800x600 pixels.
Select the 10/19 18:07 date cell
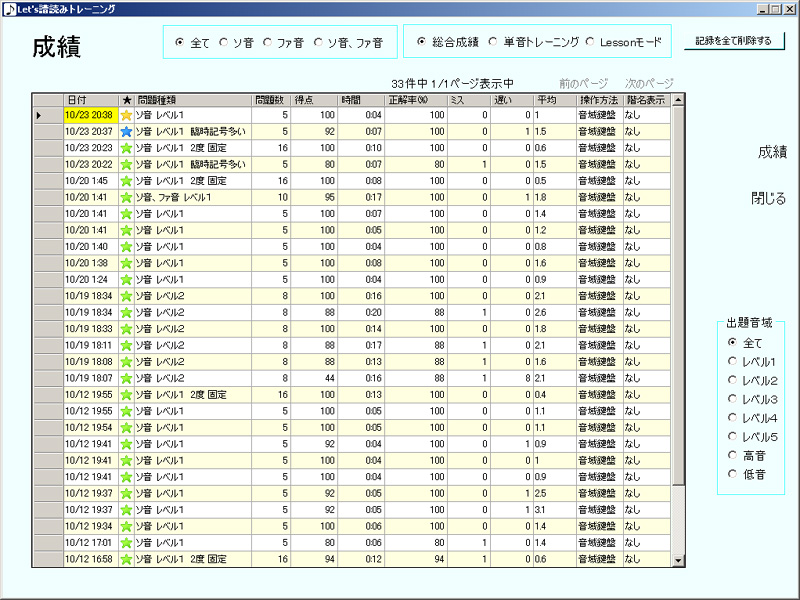coord(91,379)
